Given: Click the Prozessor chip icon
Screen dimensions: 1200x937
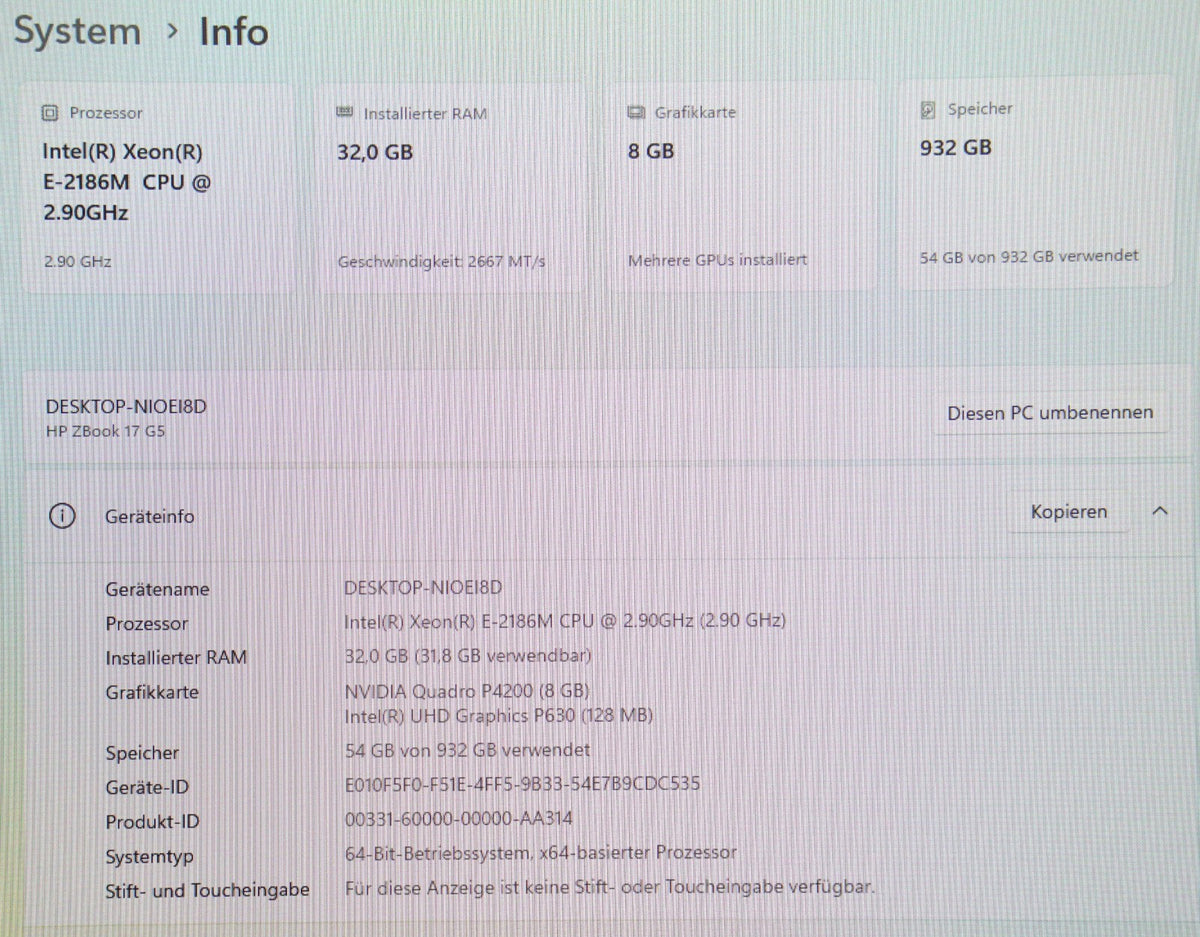Looking at the screenshot, I should pyautogui.click(x=50, y=113).
